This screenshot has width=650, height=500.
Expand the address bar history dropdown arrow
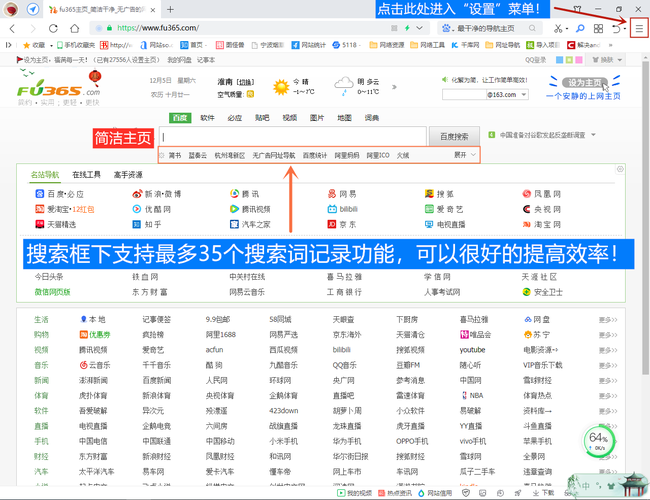(x=420, y=28)
